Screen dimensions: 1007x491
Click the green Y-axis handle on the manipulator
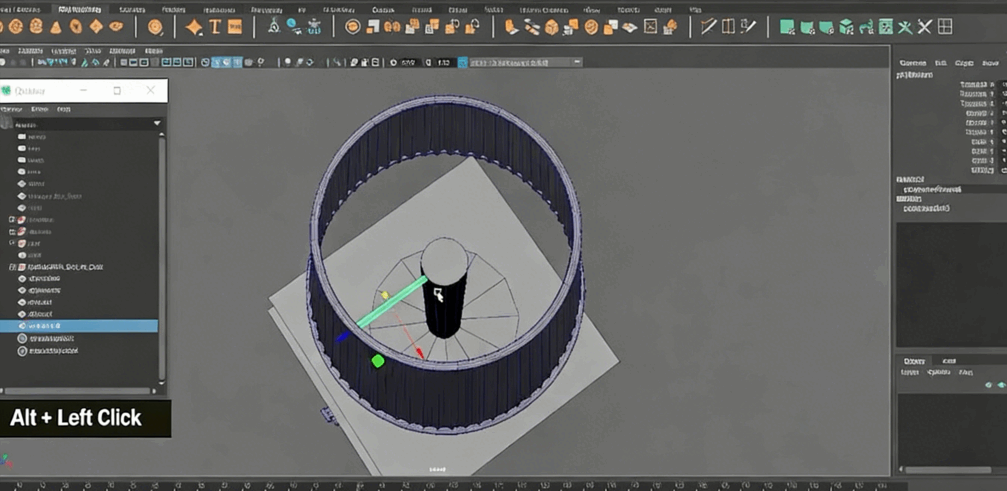pyautogui.click(x=378, y=360)
